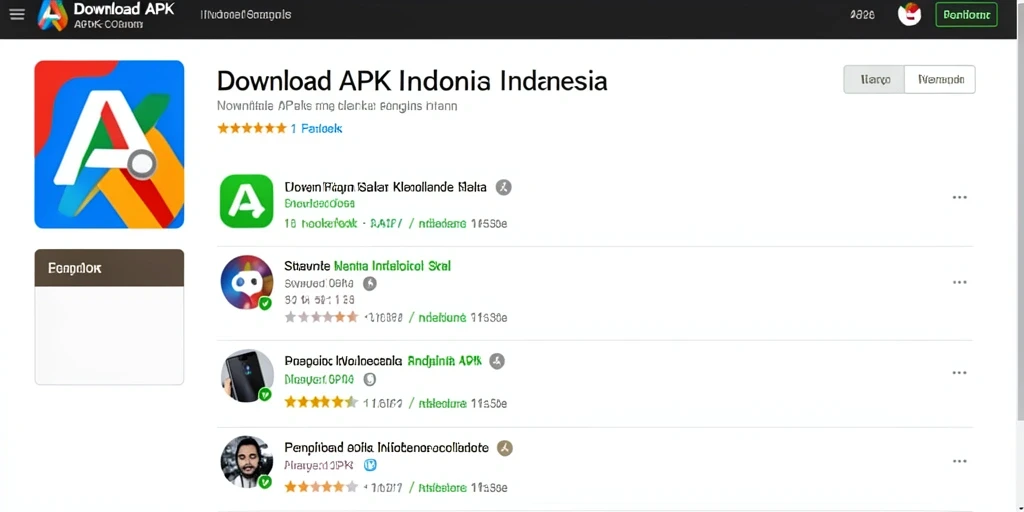The image size is (1024, 512).
Task: Open the bearded man row title link
Action: click(387, 447)
